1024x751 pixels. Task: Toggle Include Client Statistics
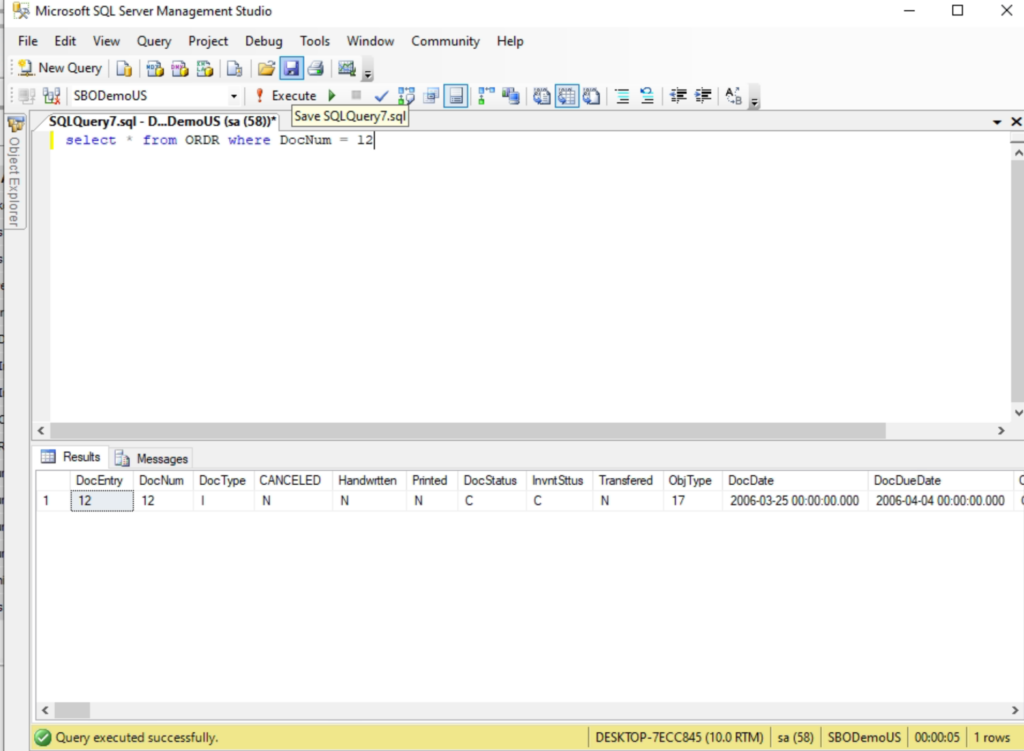(511, 96)
